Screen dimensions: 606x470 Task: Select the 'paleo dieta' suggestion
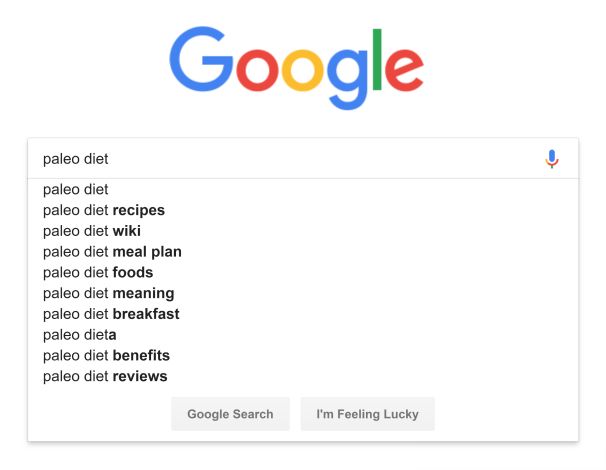(x=80, y=335)
